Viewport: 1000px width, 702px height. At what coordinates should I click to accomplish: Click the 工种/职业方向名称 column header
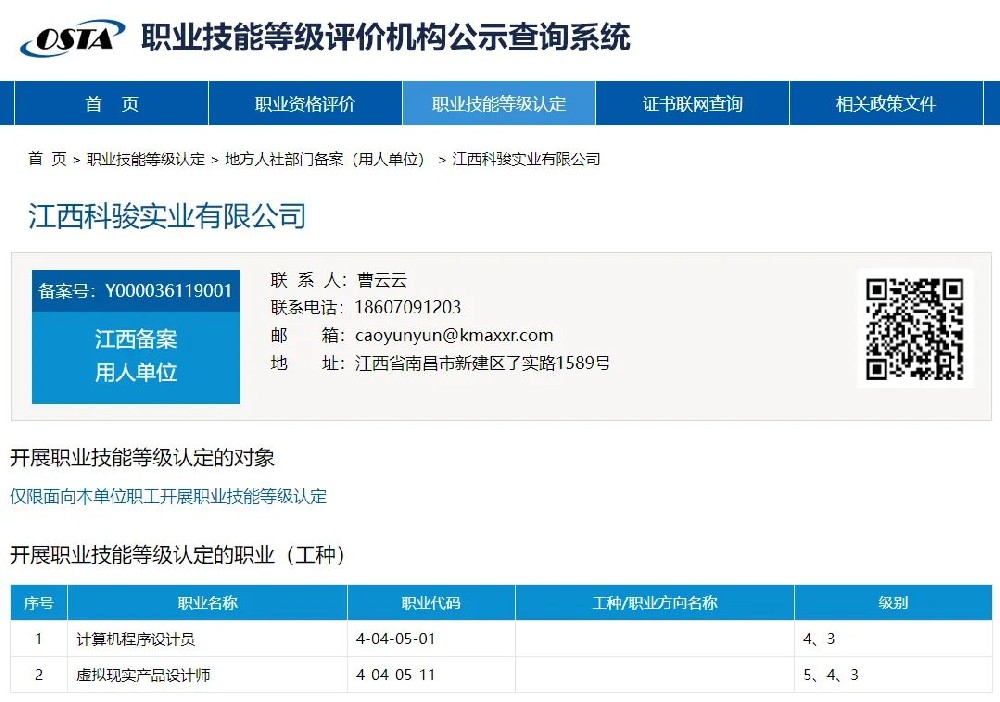click(x=655, y=603)
